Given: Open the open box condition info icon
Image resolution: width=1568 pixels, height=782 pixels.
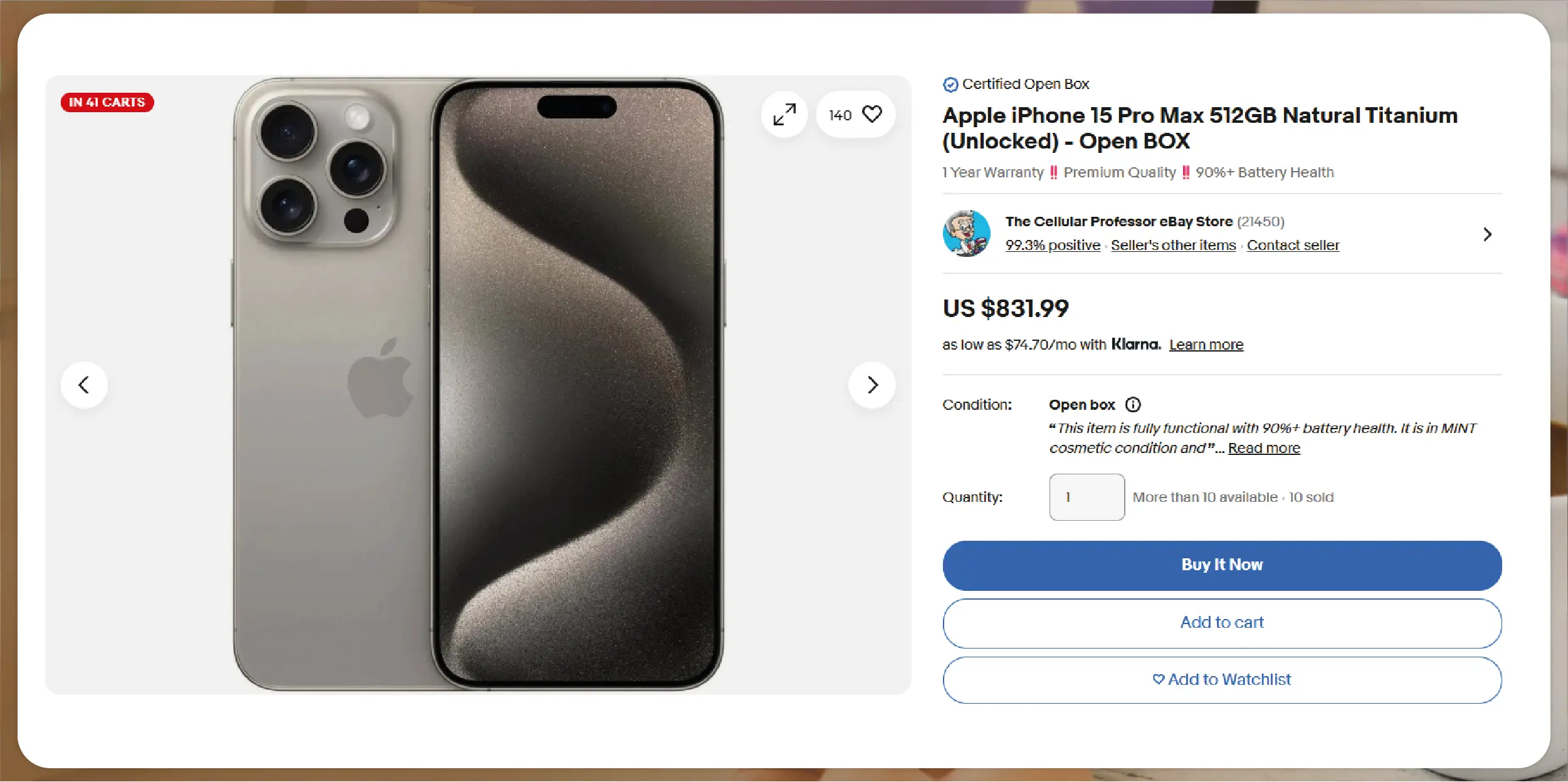Looking at the screenshot, I should [1133, 405].
